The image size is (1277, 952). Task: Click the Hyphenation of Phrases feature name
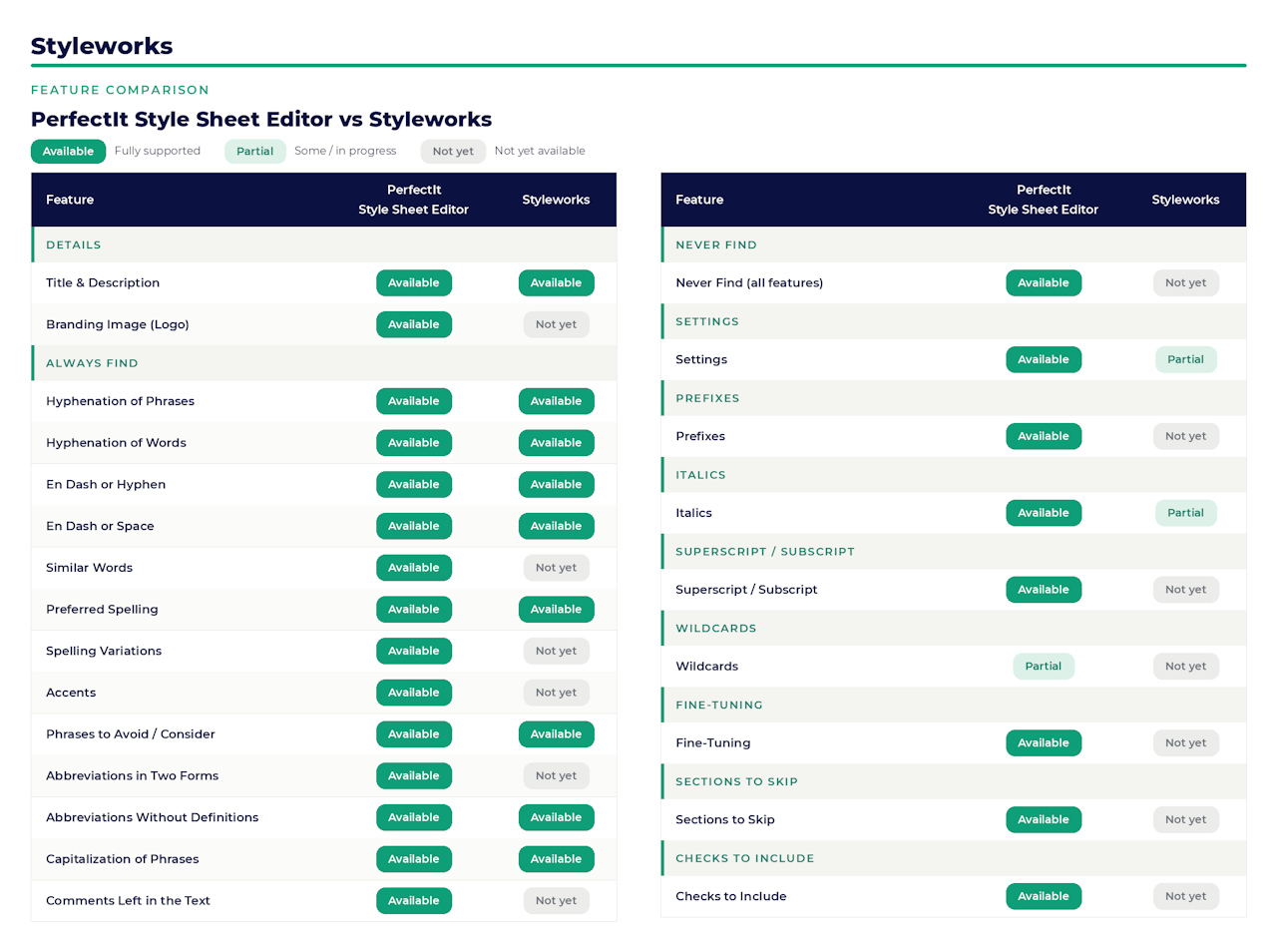(120, 401)
